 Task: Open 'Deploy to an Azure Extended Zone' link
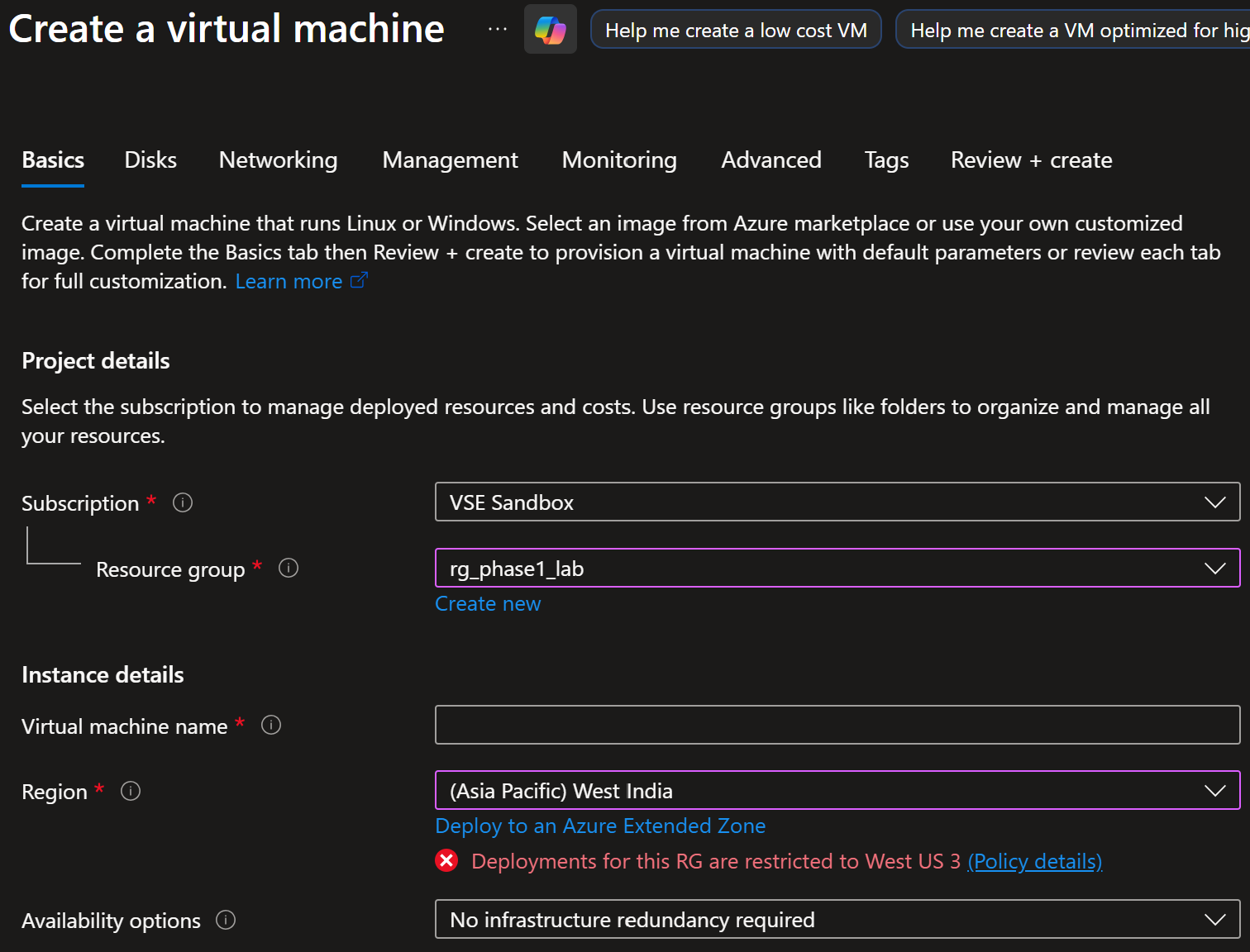(600, 826)
